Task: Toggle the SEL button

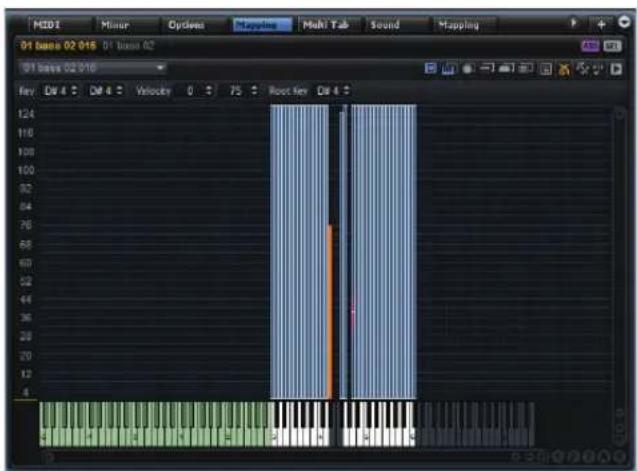Action: 612,46
